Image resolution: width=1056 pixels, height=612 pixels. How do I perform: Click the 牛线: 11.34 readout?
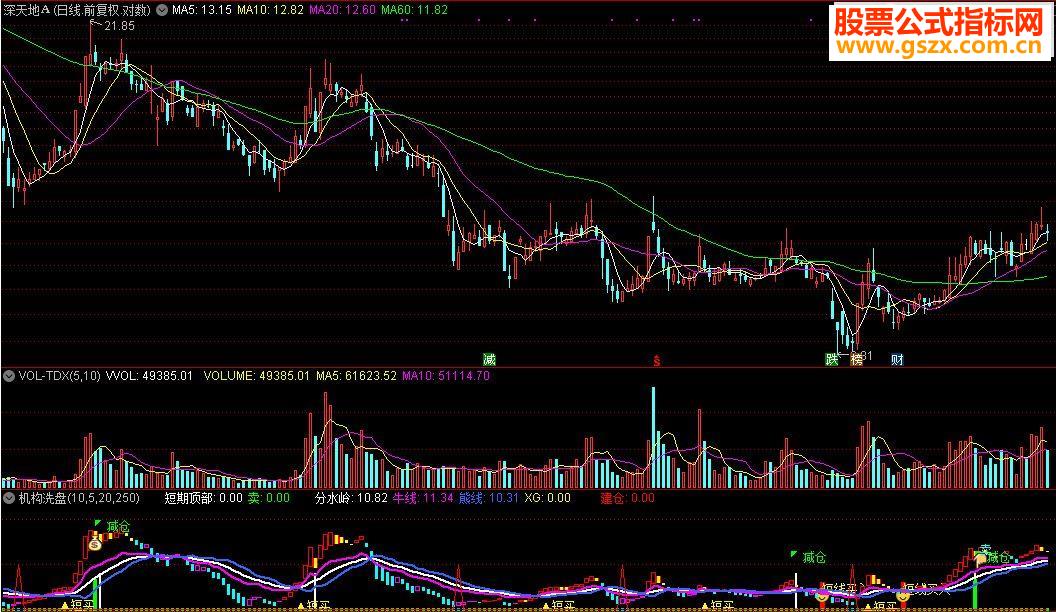pos(423,498)
